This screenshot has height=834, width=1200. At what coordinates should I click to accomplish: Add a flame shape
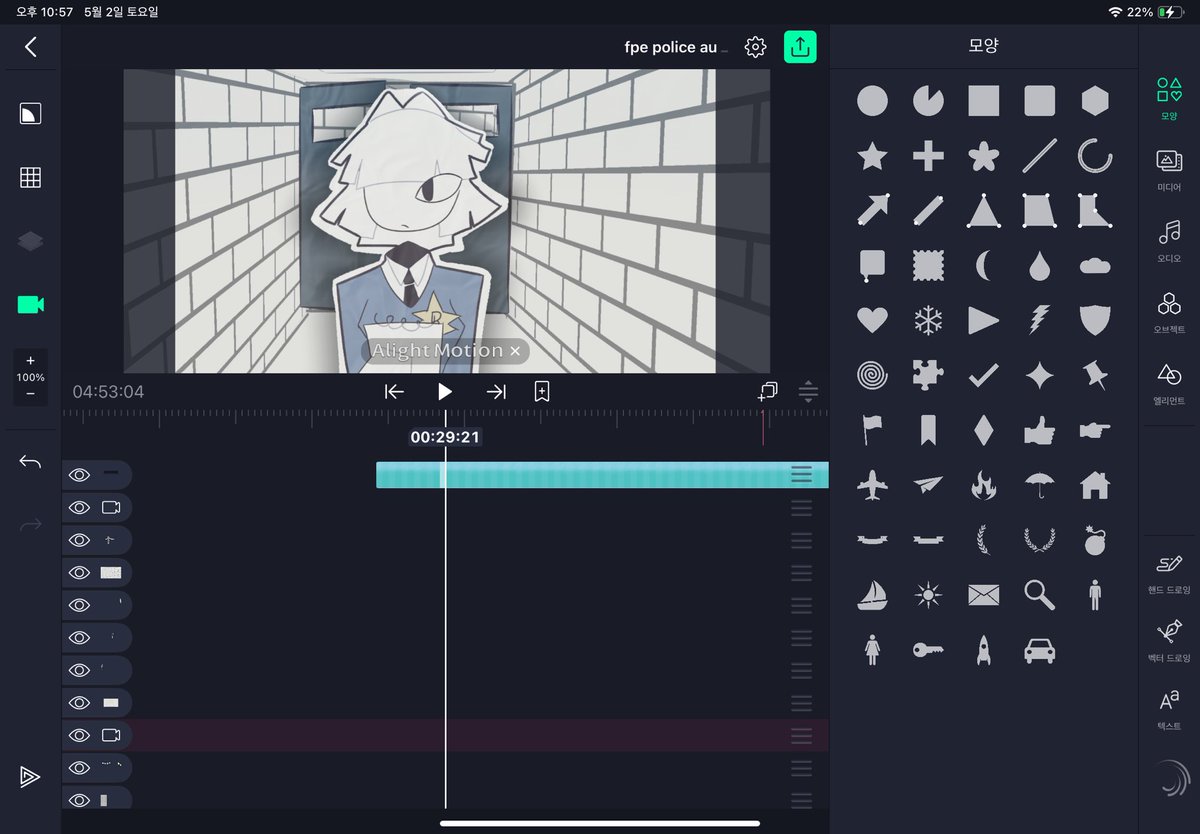[984, 485]
